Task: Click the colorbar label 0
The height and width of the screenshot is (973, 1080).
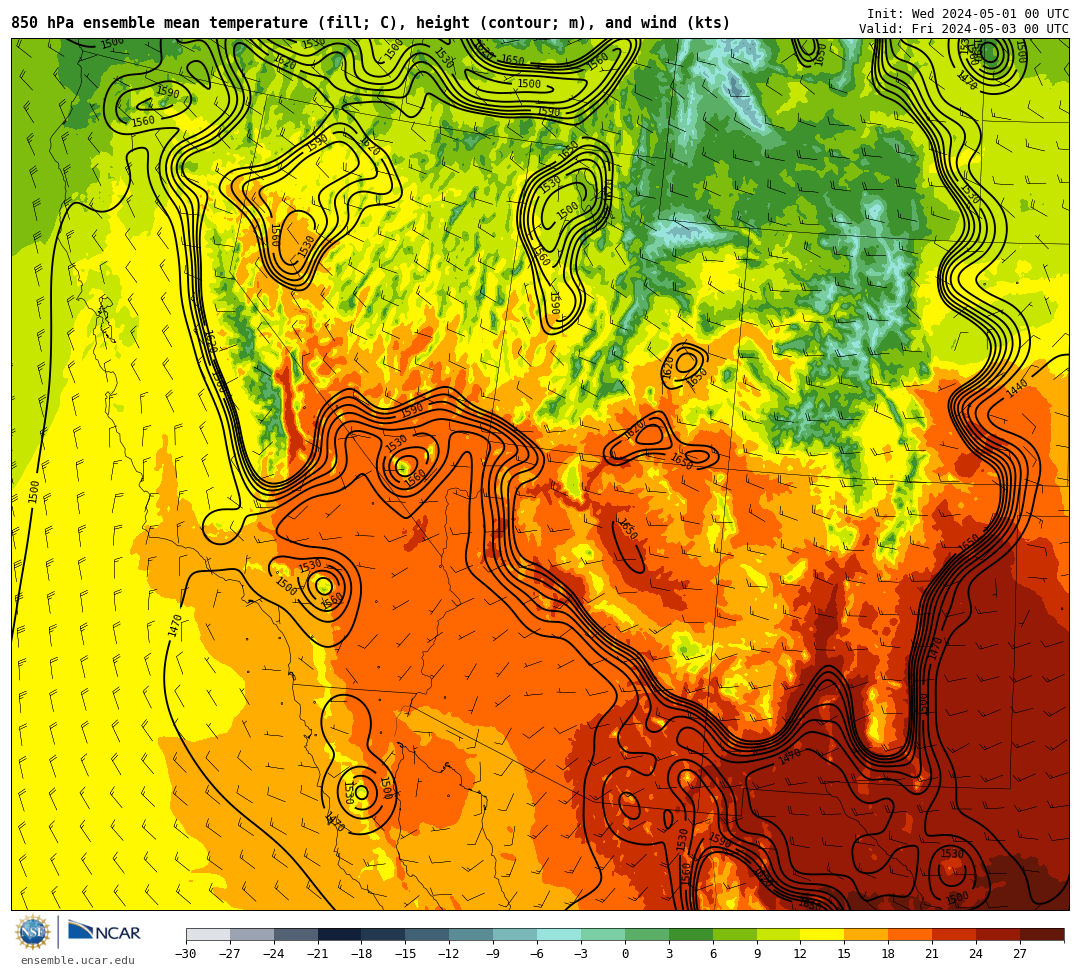Action: click(x=625, y=954)
